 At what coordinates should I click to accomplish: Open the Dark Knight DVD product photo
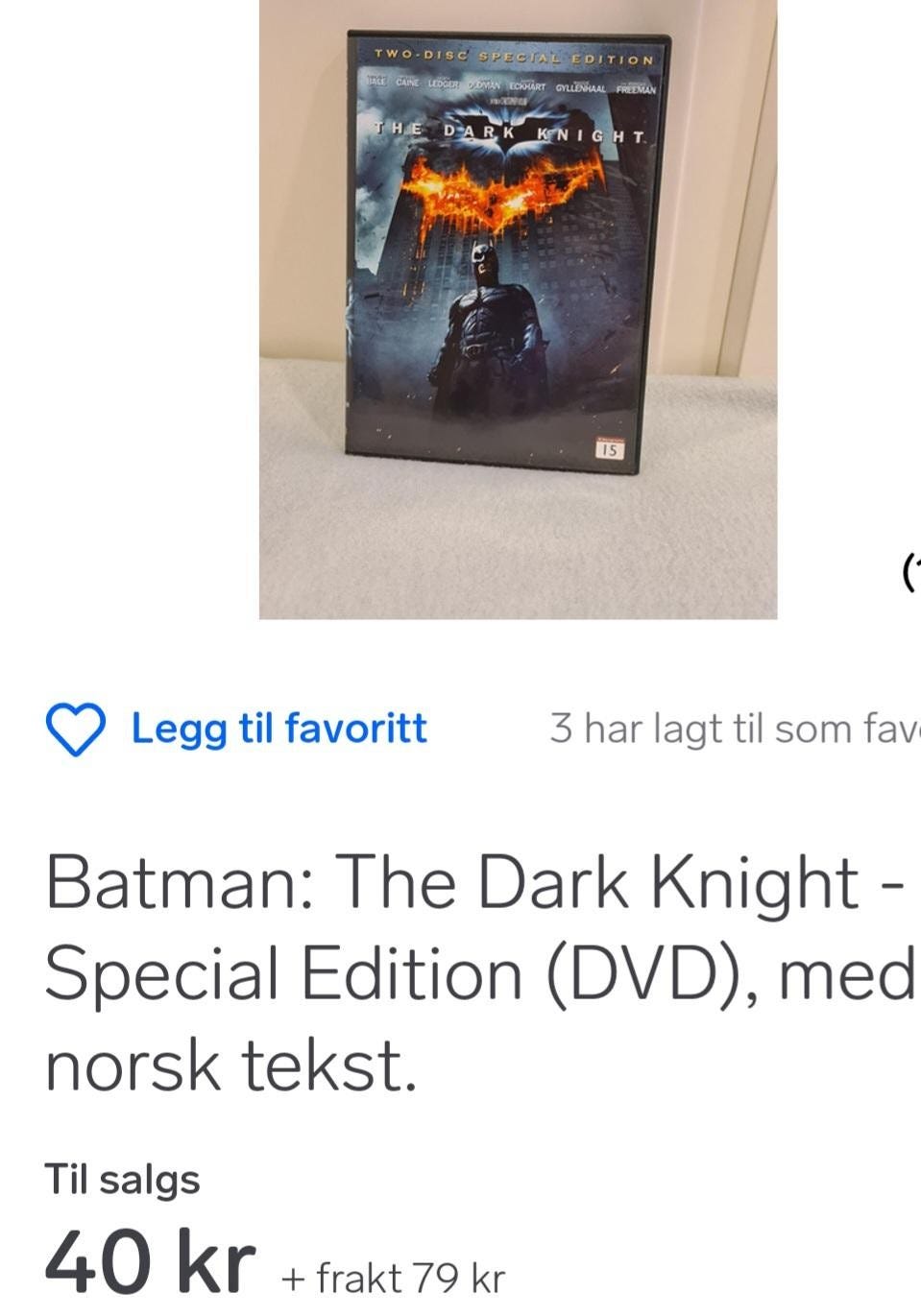click(x=518, y=309)
